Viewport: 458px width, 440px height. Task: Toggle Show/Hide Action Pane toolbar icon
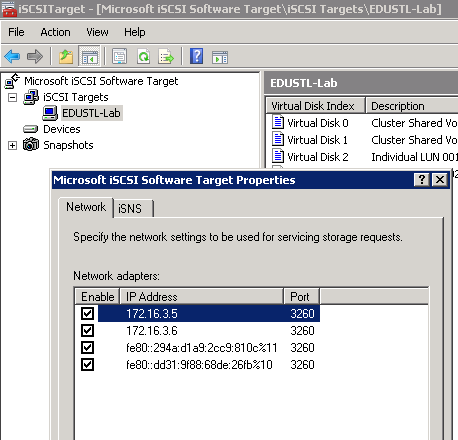[x=220, y=57]
